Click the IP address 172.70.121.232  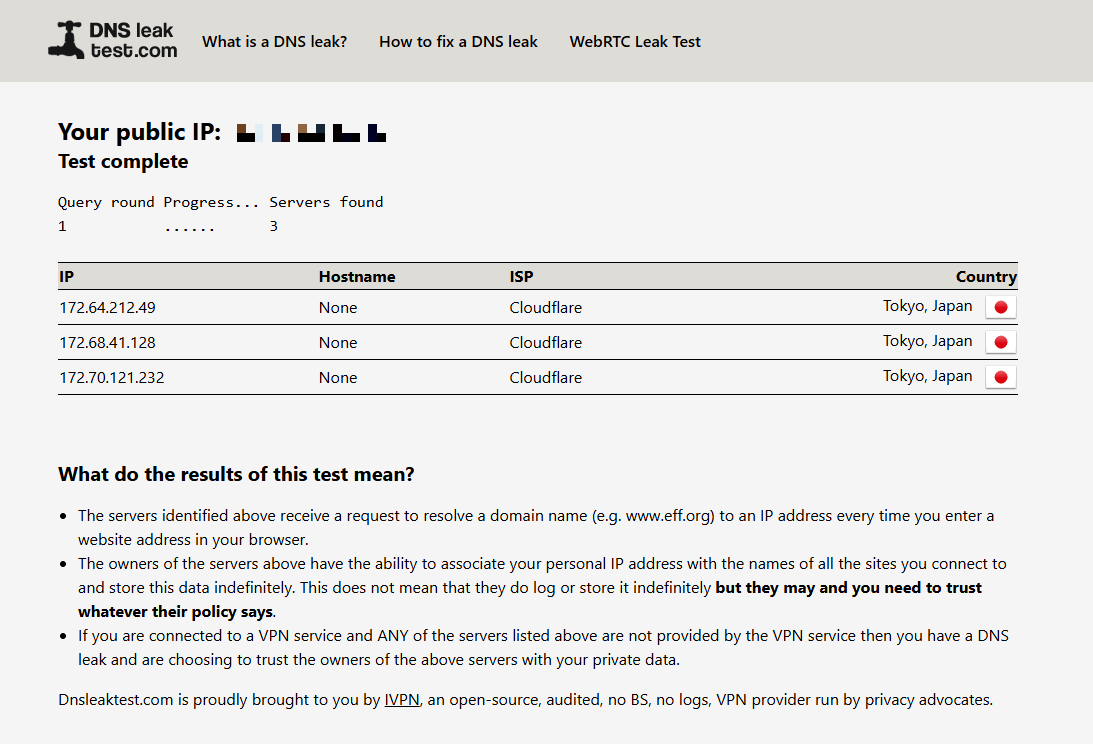[x=111, y=378]
